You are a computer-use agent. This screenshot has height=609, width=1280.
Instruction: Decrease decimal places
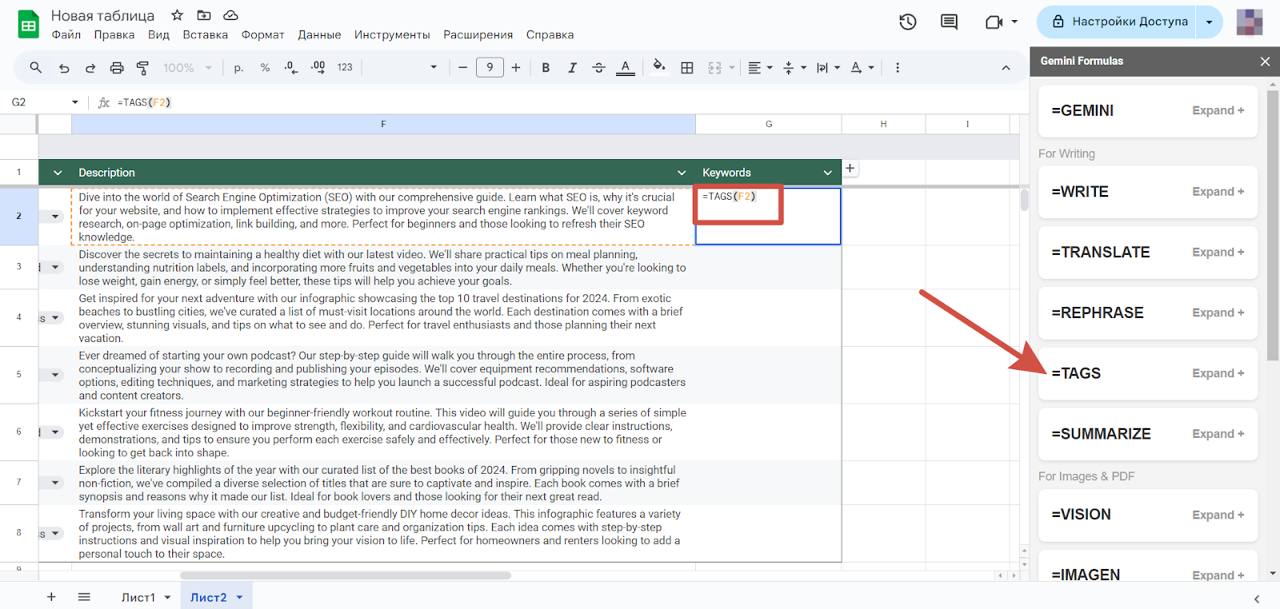pyautogui.click(x=291, y=68)
